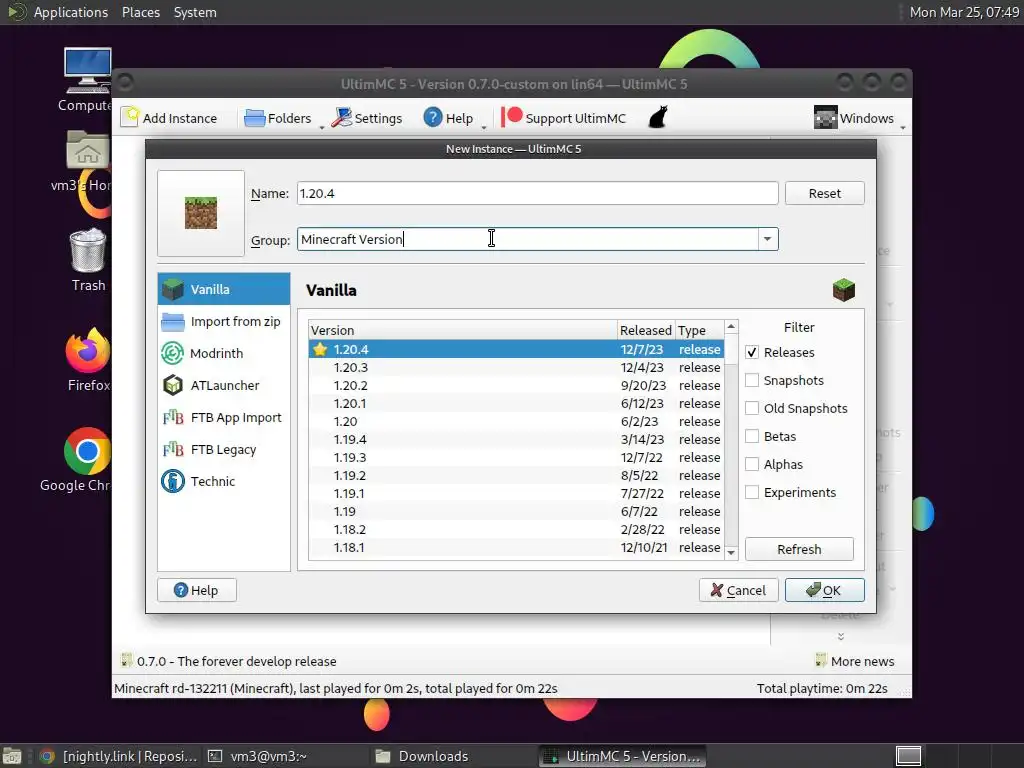Select version 1.19.4 row
Screen dimensions: 1024x768
pyautogui.click(x=516, y=440)
